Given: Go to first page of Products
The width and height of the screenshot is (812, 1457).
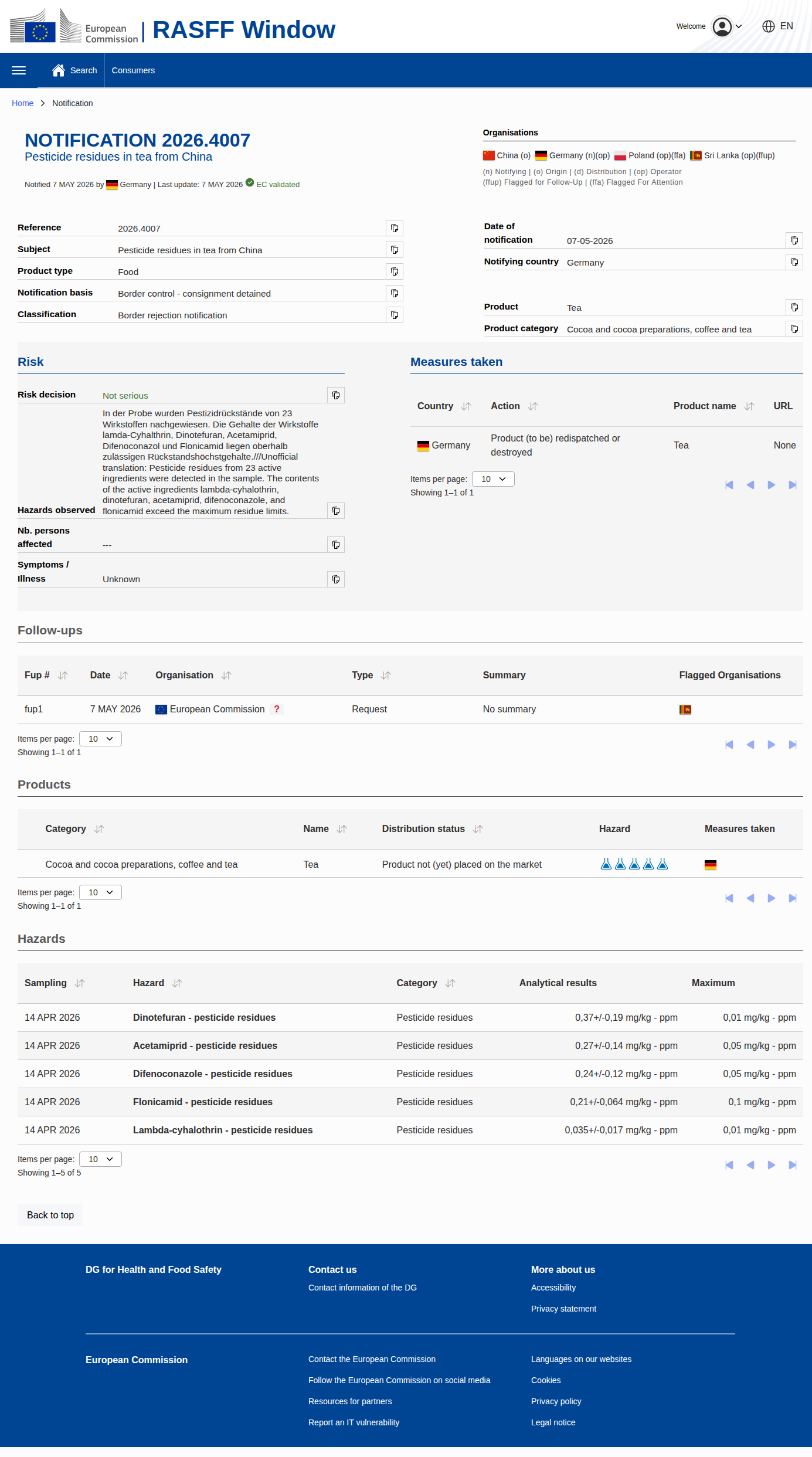Looking at the screenshot, I should tap(729, 898).
